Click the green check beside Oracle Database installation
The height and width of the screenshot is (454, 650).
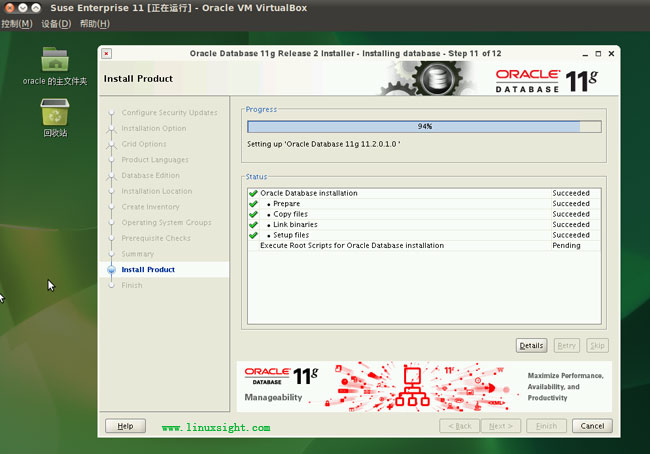tap(253, 193)
